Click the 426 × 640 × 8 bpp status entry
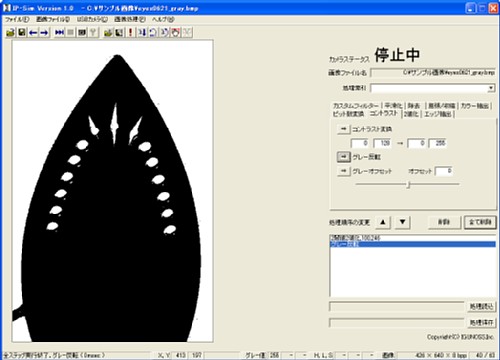Image resolution: width=500 pixels, height=360 pixels. click(441, 355)
